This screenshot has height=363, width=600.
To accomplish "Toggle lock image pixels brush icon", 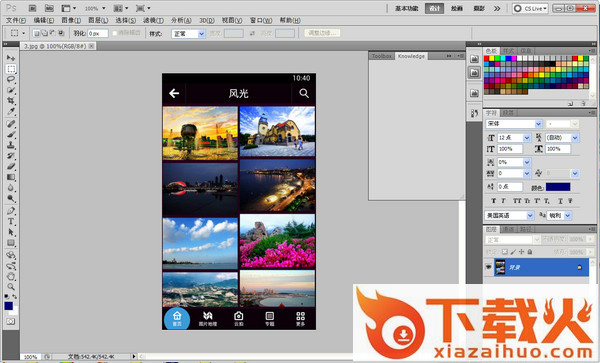I will pos(513,252).
